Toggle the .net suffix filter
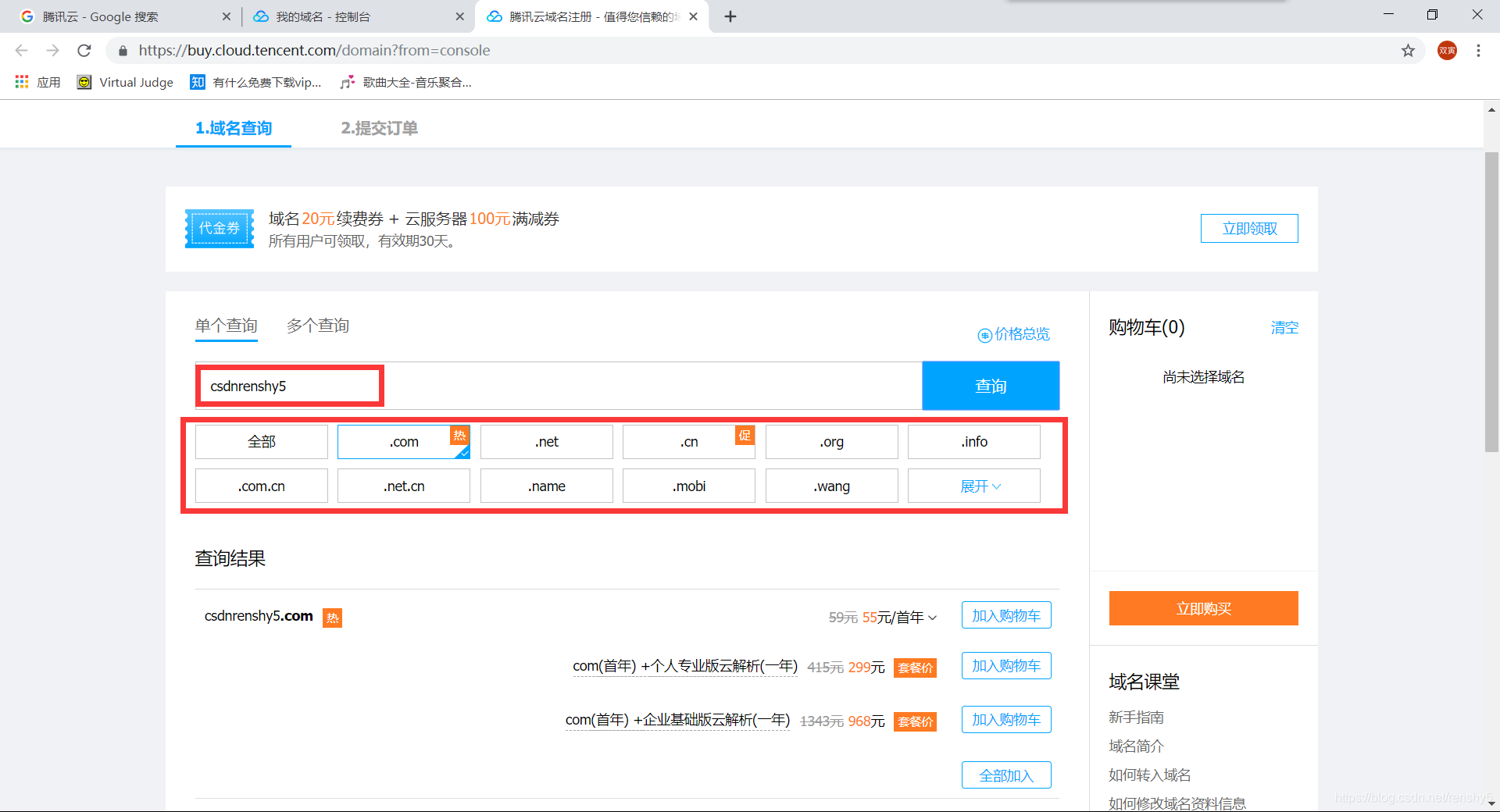This screenshot has width=1500, height=812. pyautogui.click(x=547, y=442)
